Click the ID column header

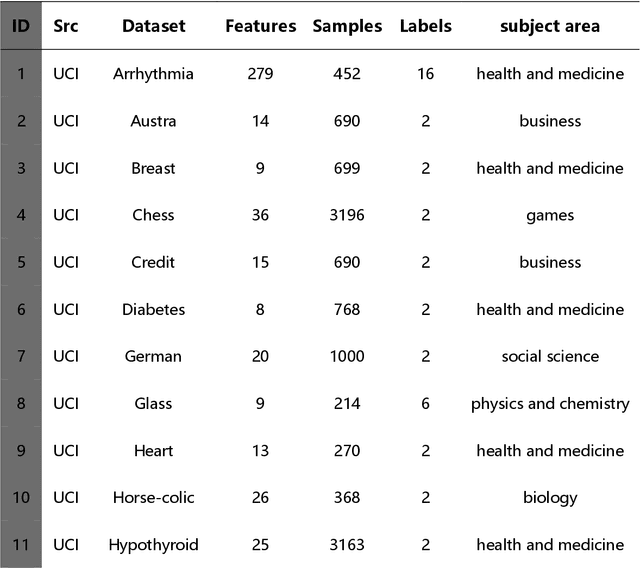coord(20,26)
